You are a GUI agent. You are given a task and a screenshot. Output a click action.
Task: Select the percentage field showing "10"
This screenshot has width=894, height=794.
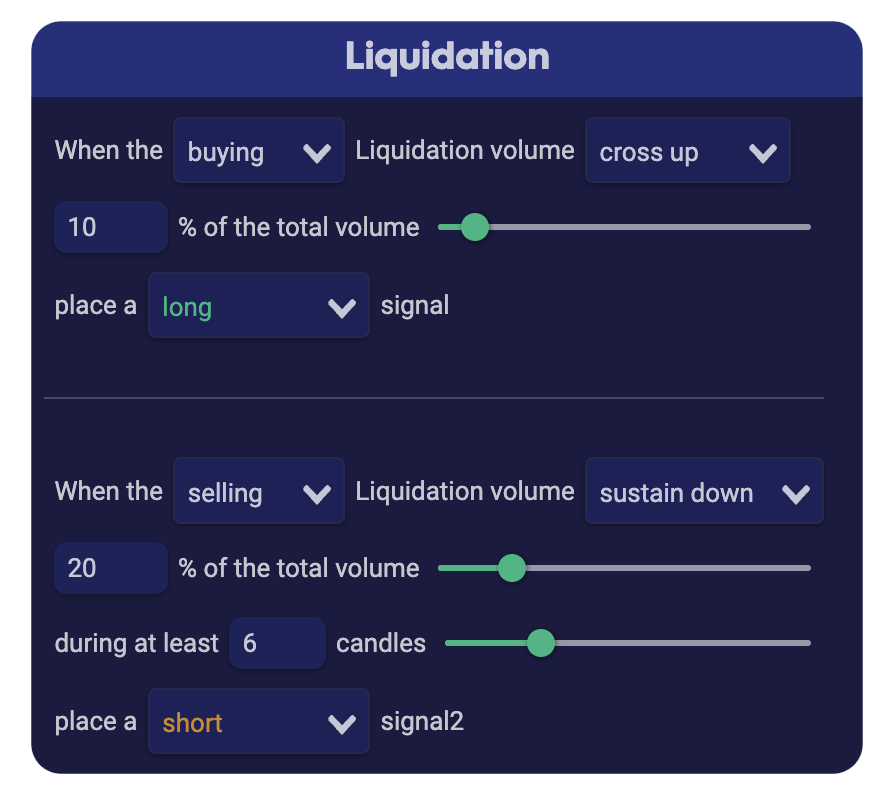pyautogui.click(x=110, y=227)
